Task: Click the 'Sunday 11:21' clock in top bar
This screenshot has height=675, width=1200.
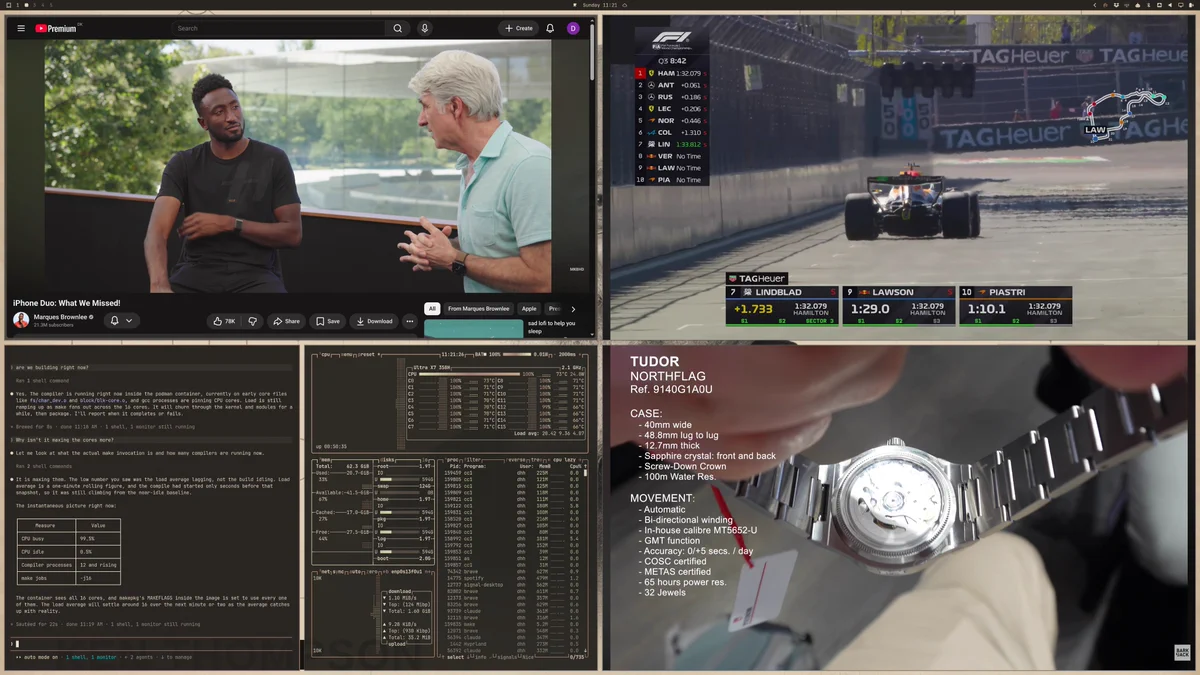Action: click(600, 5)
